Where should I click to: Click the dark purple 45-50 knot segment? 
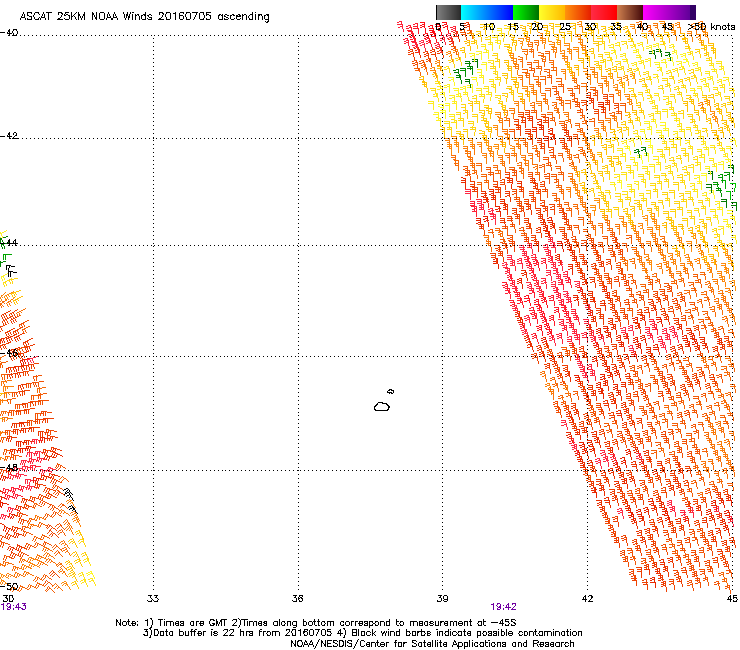tap(682, 12)
